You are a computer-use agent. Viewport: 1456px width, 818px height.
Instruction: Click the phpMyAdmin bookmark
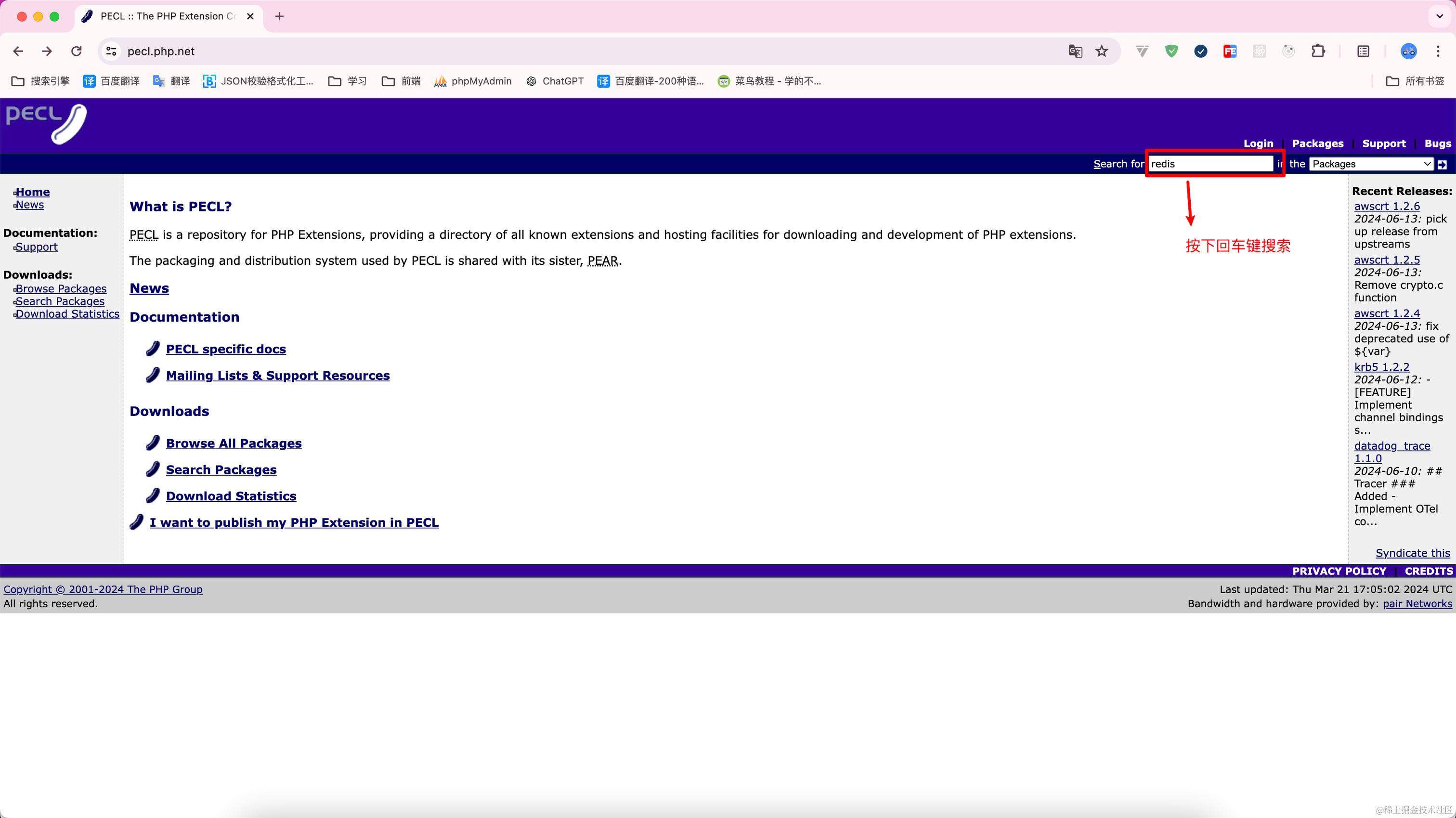[472, 81]
